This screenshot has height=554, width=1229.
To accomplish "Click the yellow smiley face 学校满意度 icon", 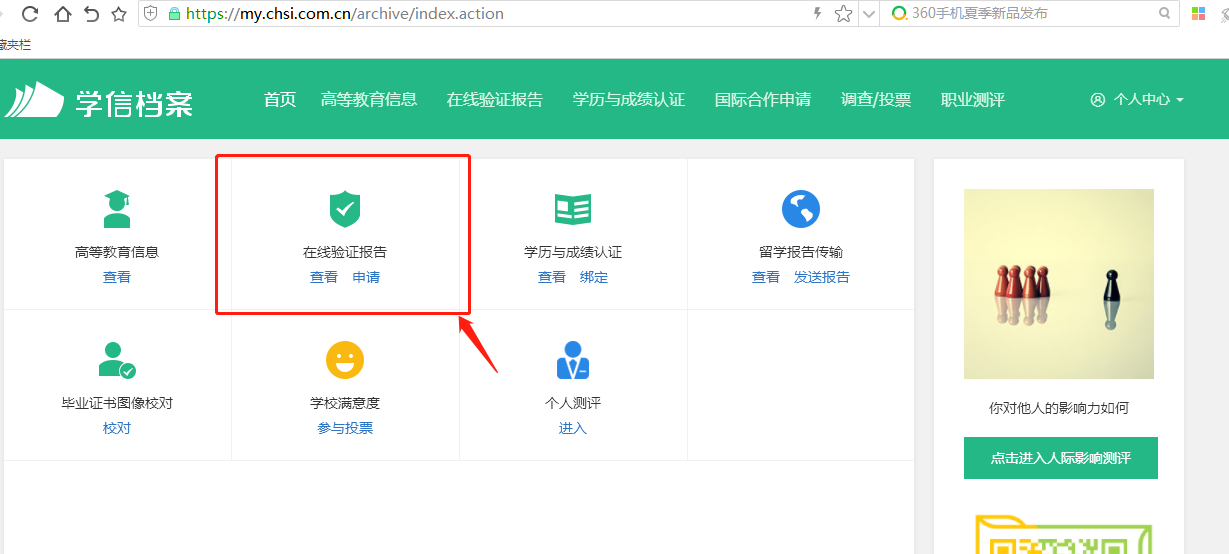I will pyautogui.click(x=344, y=360).
